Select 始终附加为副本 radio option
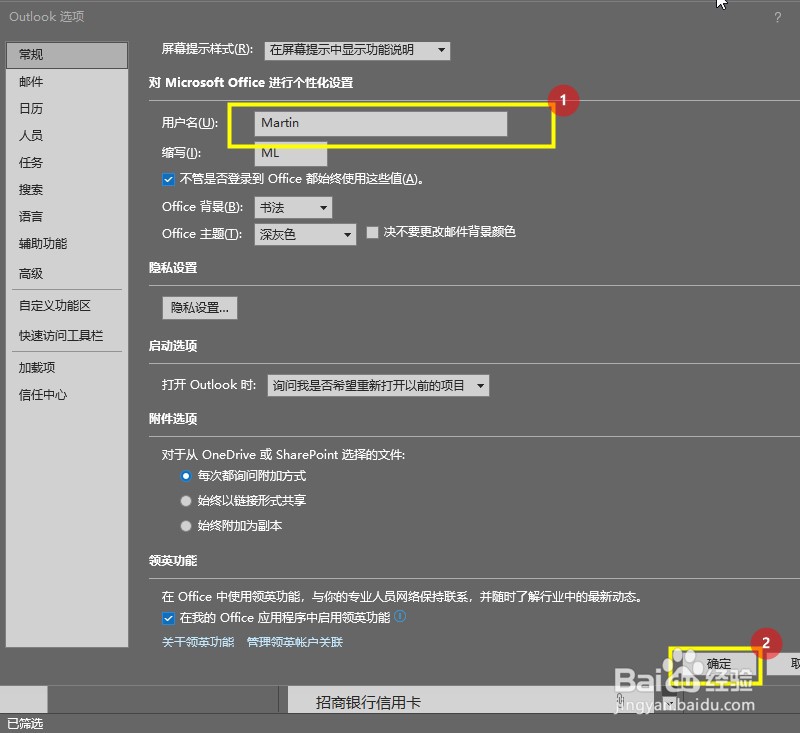800x733 pixels. point(186,526)
